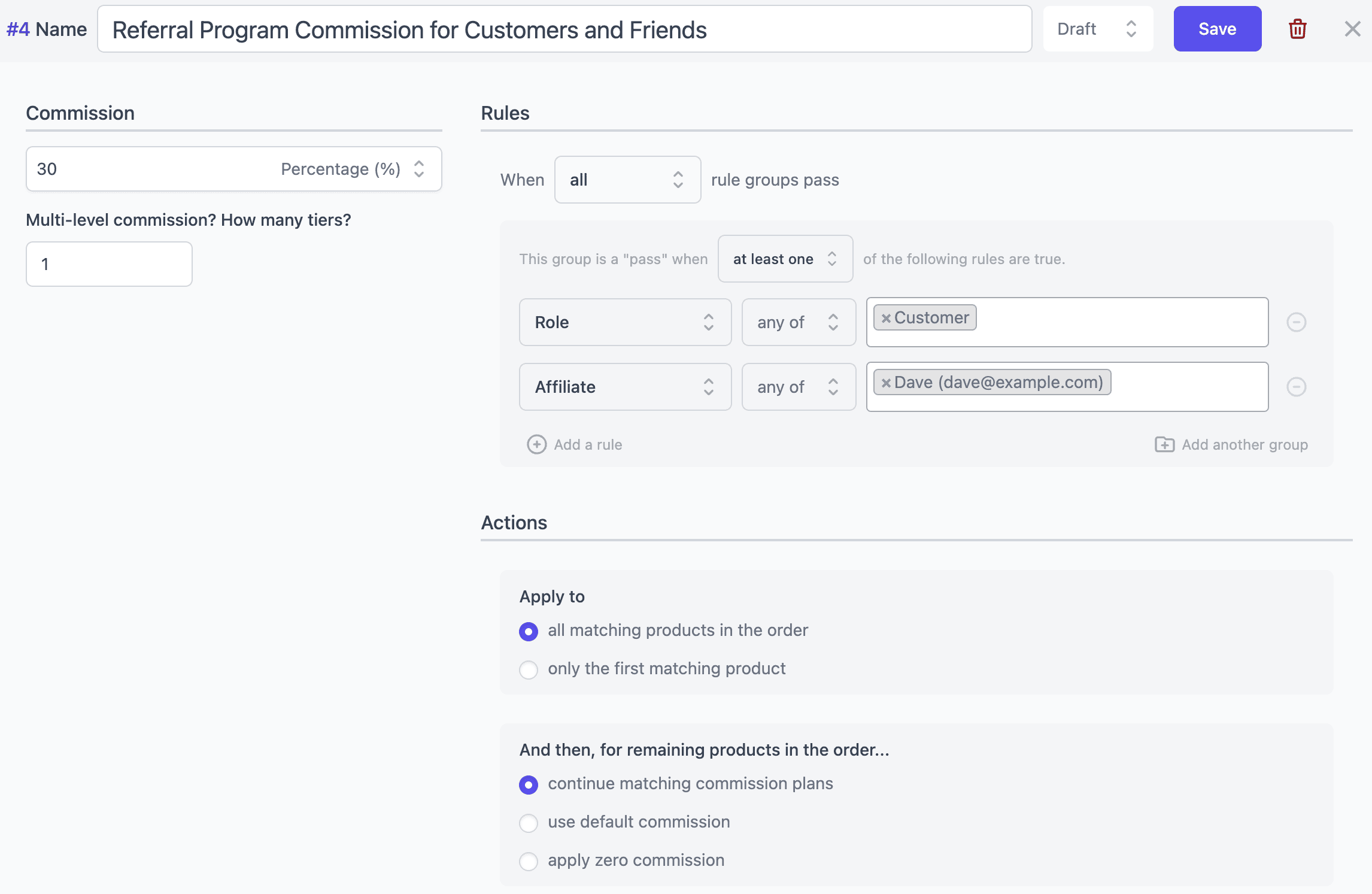This screenshot has height=894, width=1372.
Task: Select 'all matching products in the order' radio button
Action: coord(528,630)
